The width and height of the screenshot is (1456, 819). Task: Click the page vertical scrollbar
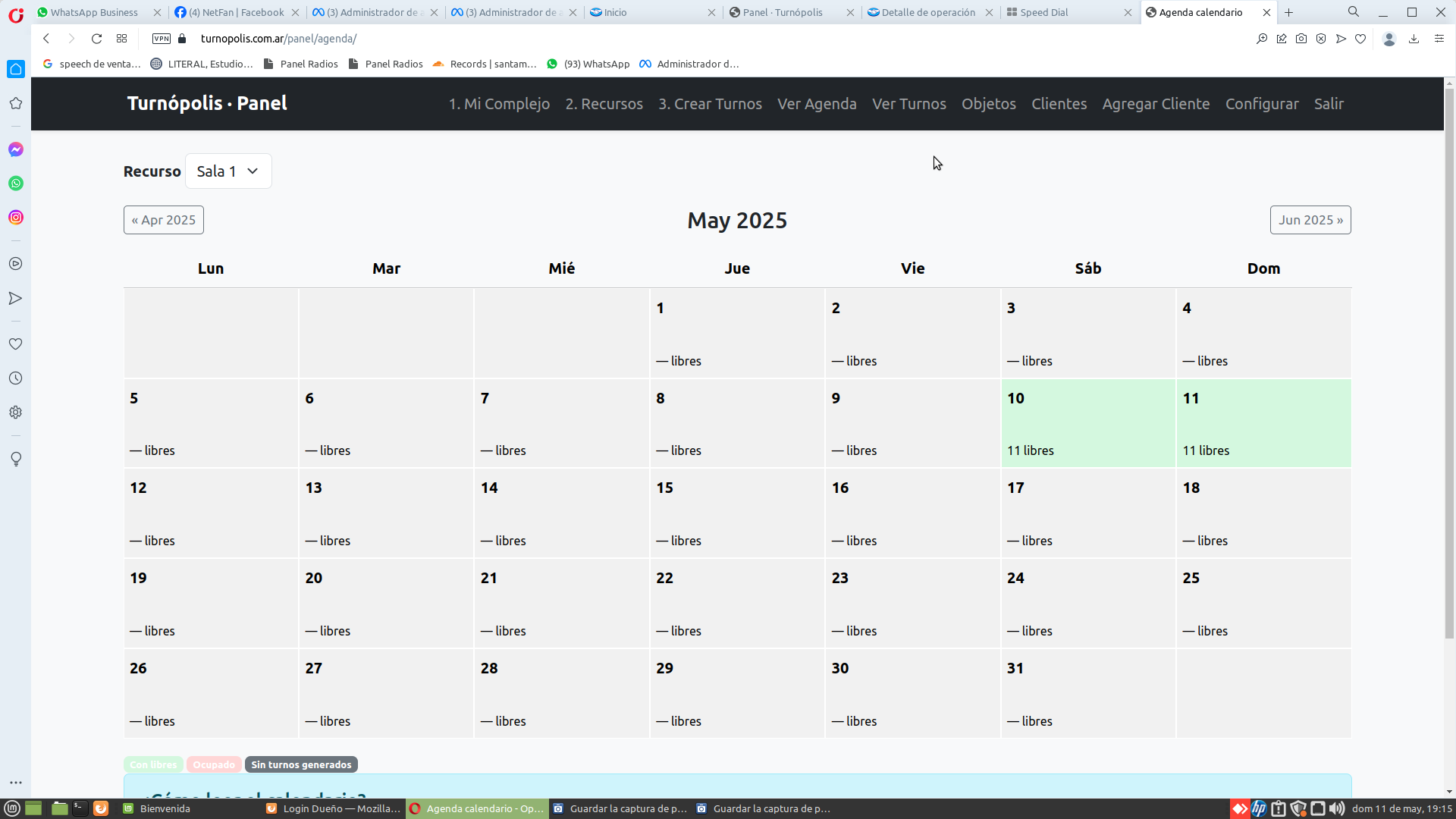point(1449,364)
